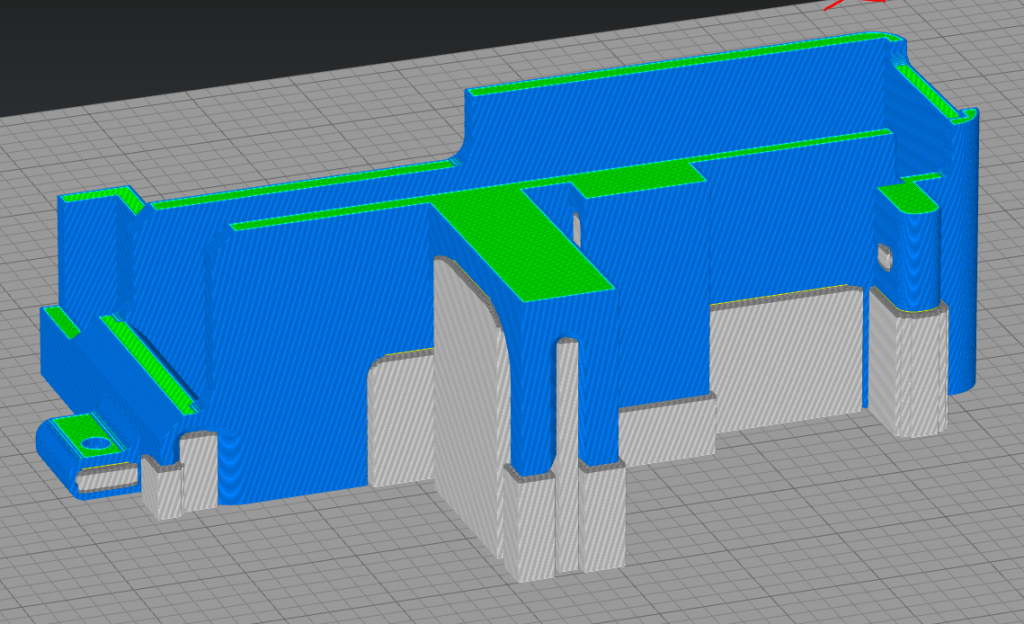Screen dimensions: 1024x624
Task: Click the dark empty background above build plate
Action: point(300,50)
